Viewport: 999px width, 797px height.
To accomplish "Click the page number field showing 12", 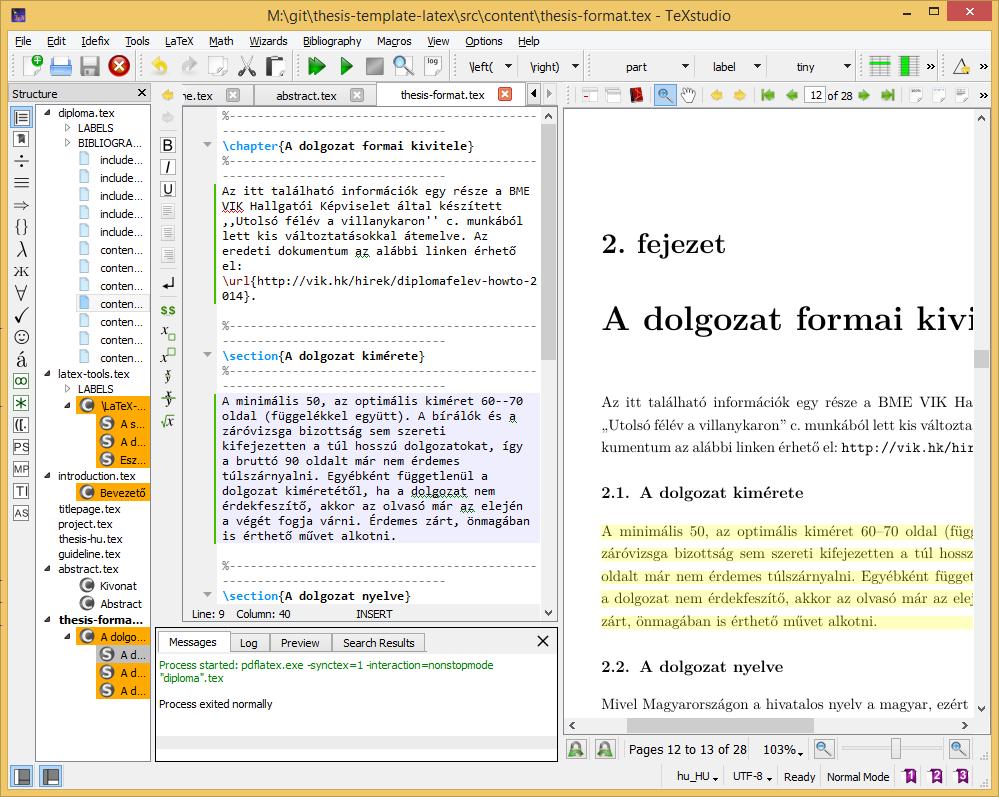I will [x=815, y=95].
